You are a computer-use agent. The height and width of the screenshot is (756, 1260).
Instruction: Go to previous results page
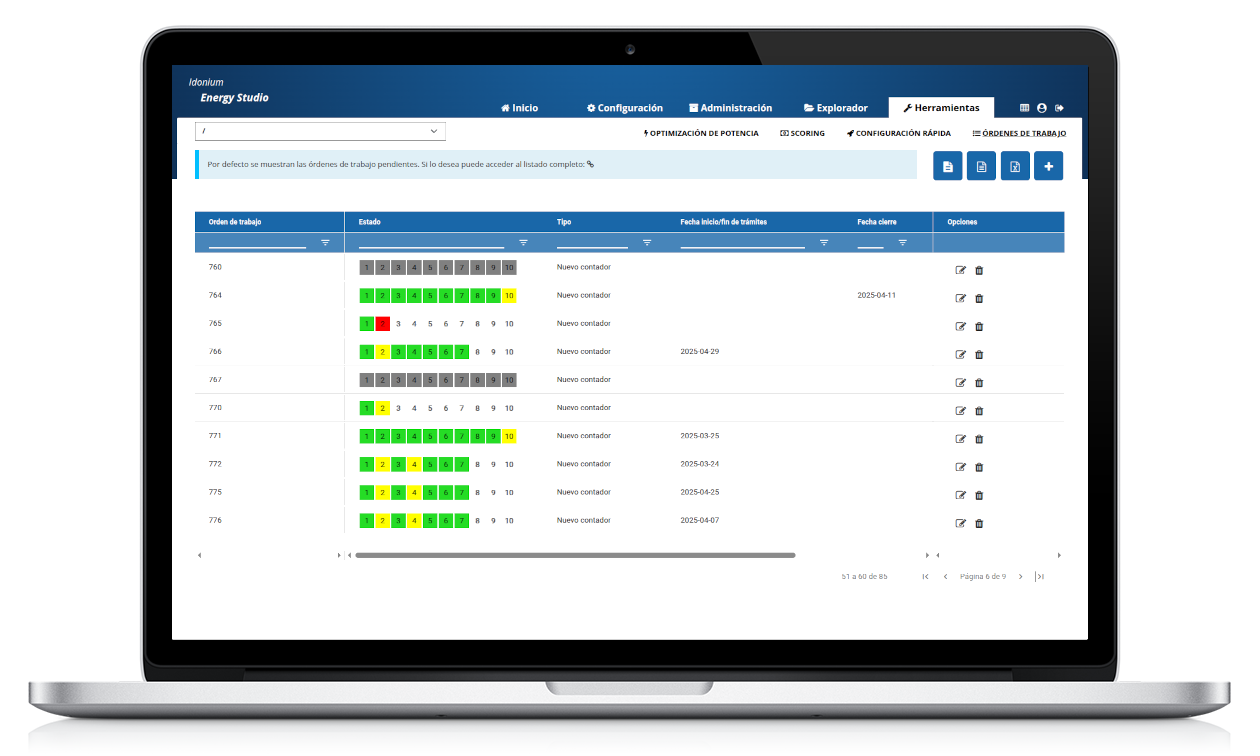pos(945,577)
